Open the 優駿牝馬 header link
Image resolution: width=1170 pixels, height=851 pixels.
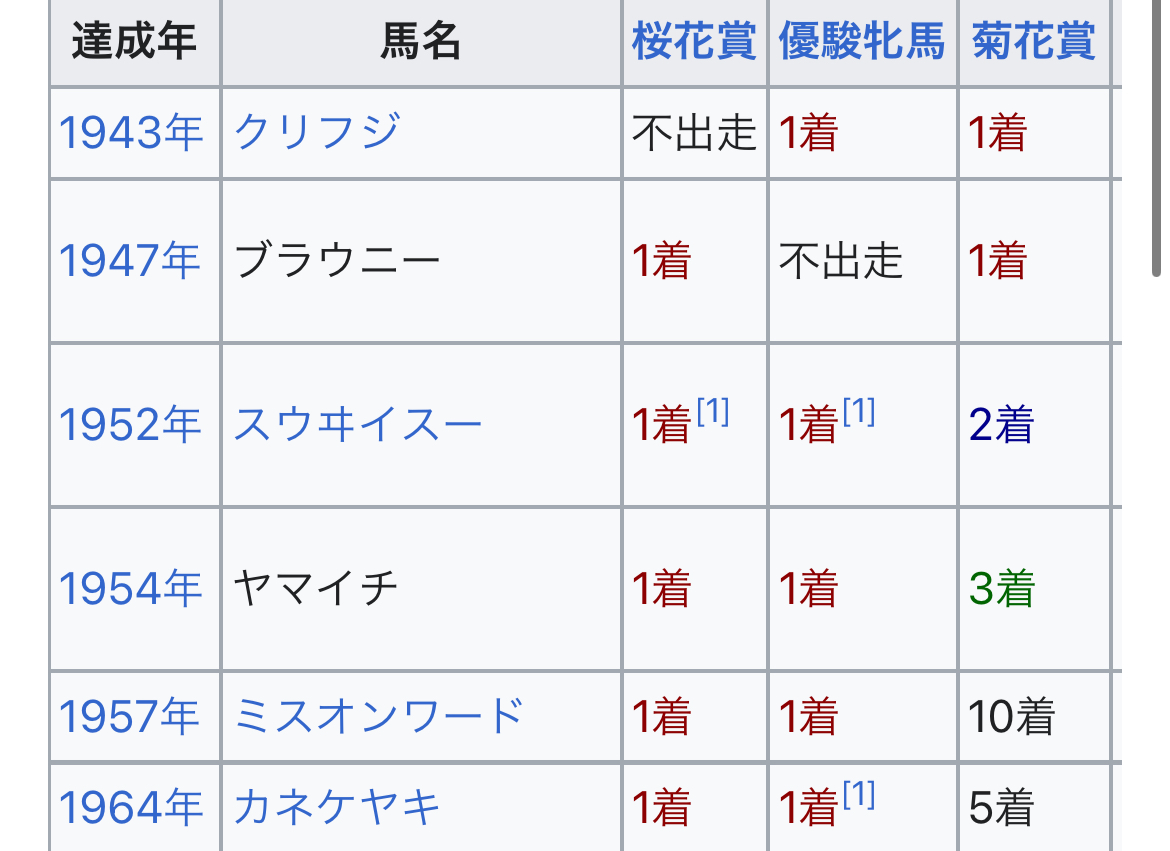click(x=862, y=41)
